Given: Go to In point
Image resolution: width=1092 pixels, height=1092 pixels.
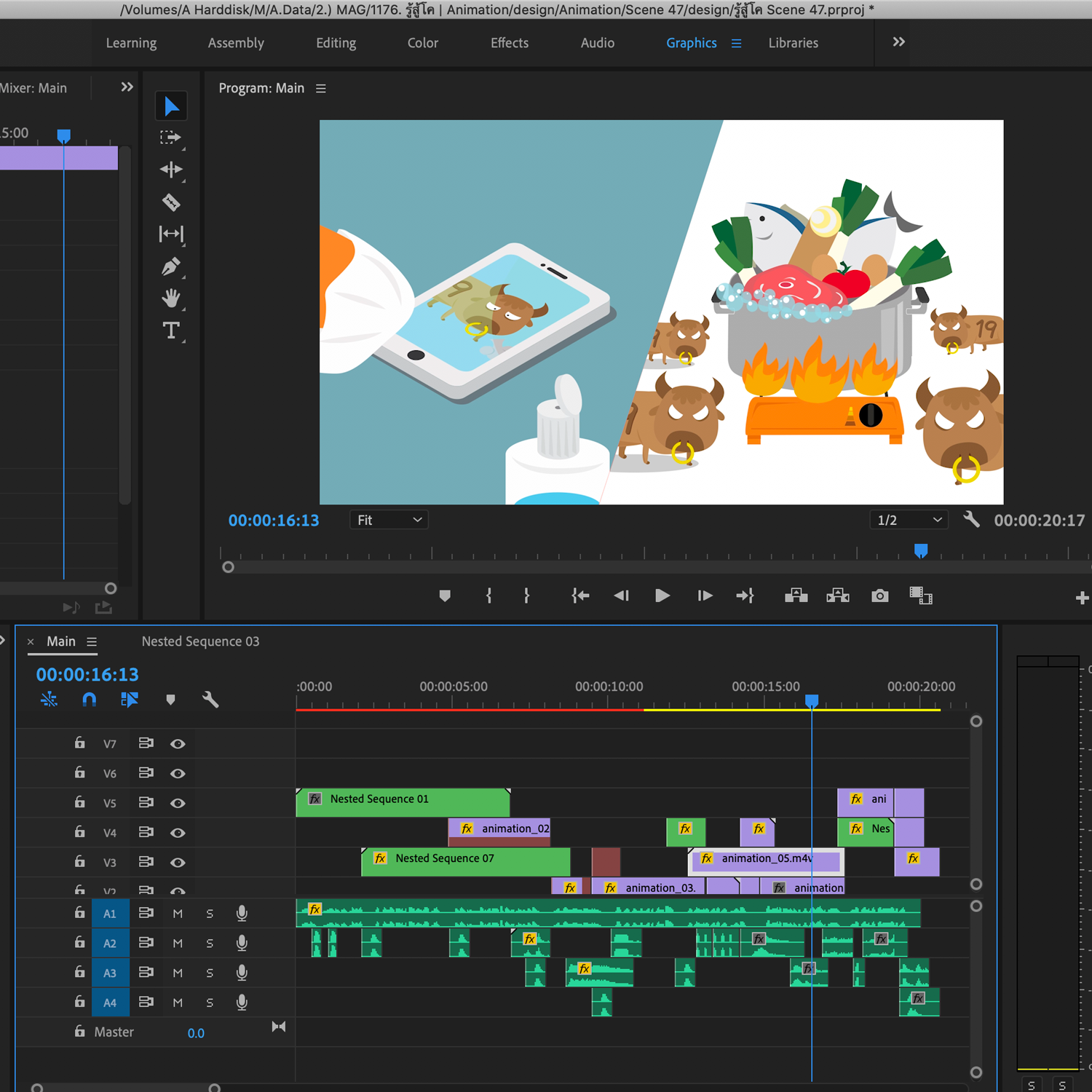Looking at the screenshot, I should pyautogui.click(x=580, y=596).
